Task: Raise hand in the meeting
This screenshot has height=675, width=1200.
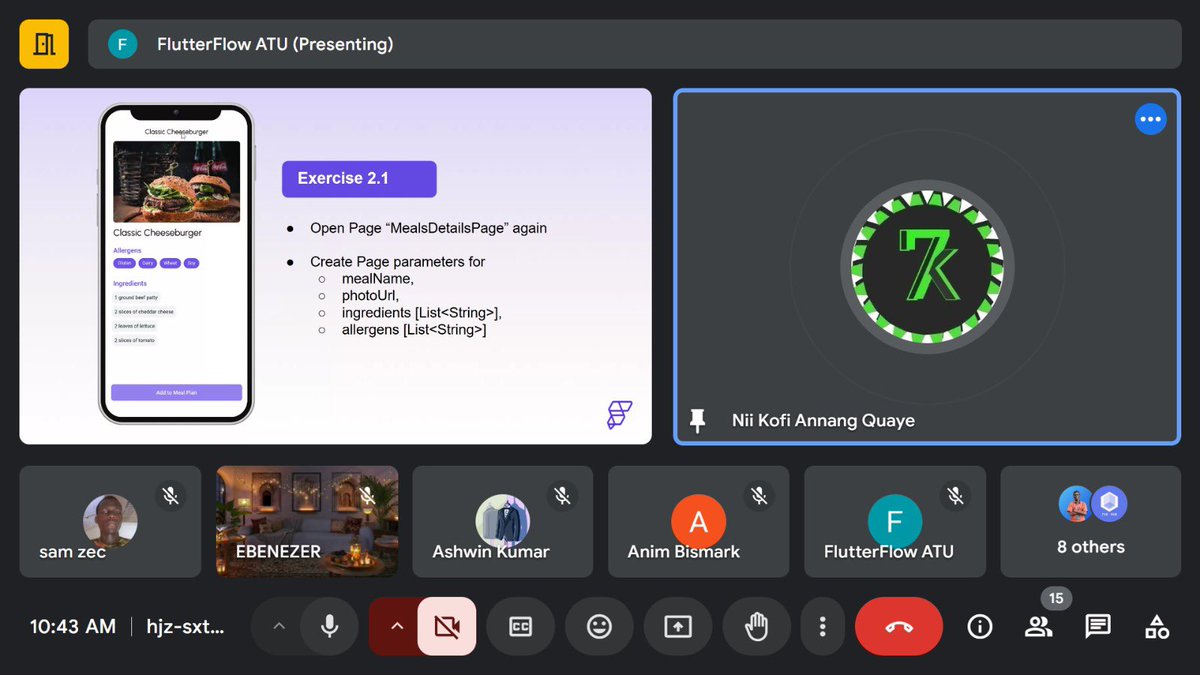Action: (757, 626)
